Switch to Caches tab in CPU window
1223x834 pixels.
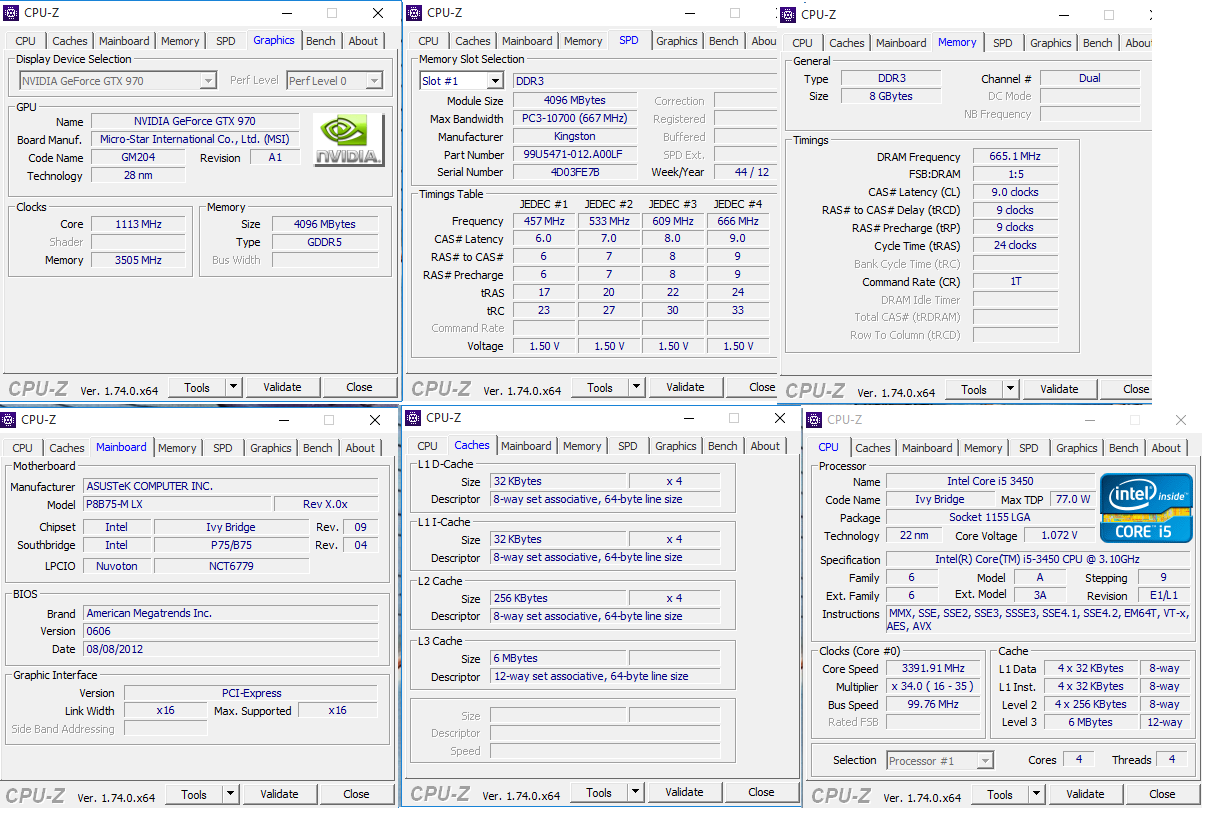[x=873, y=448]
